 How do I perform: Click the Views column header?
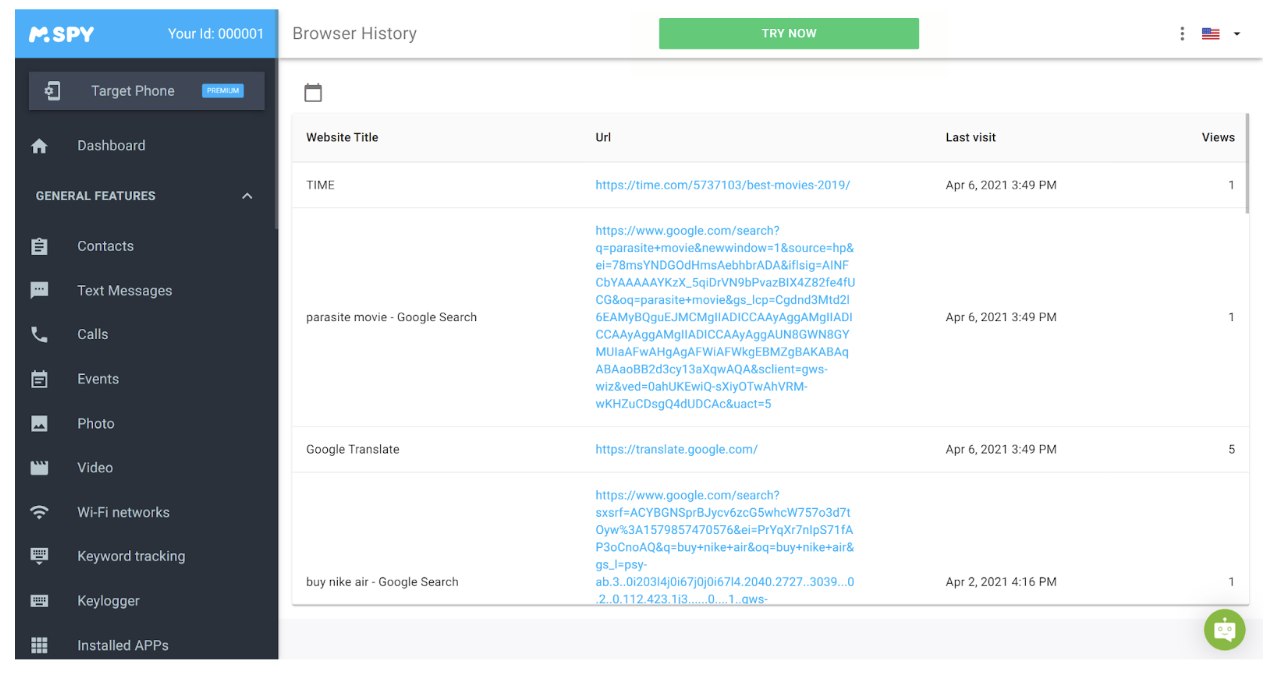pos(1218,138)
